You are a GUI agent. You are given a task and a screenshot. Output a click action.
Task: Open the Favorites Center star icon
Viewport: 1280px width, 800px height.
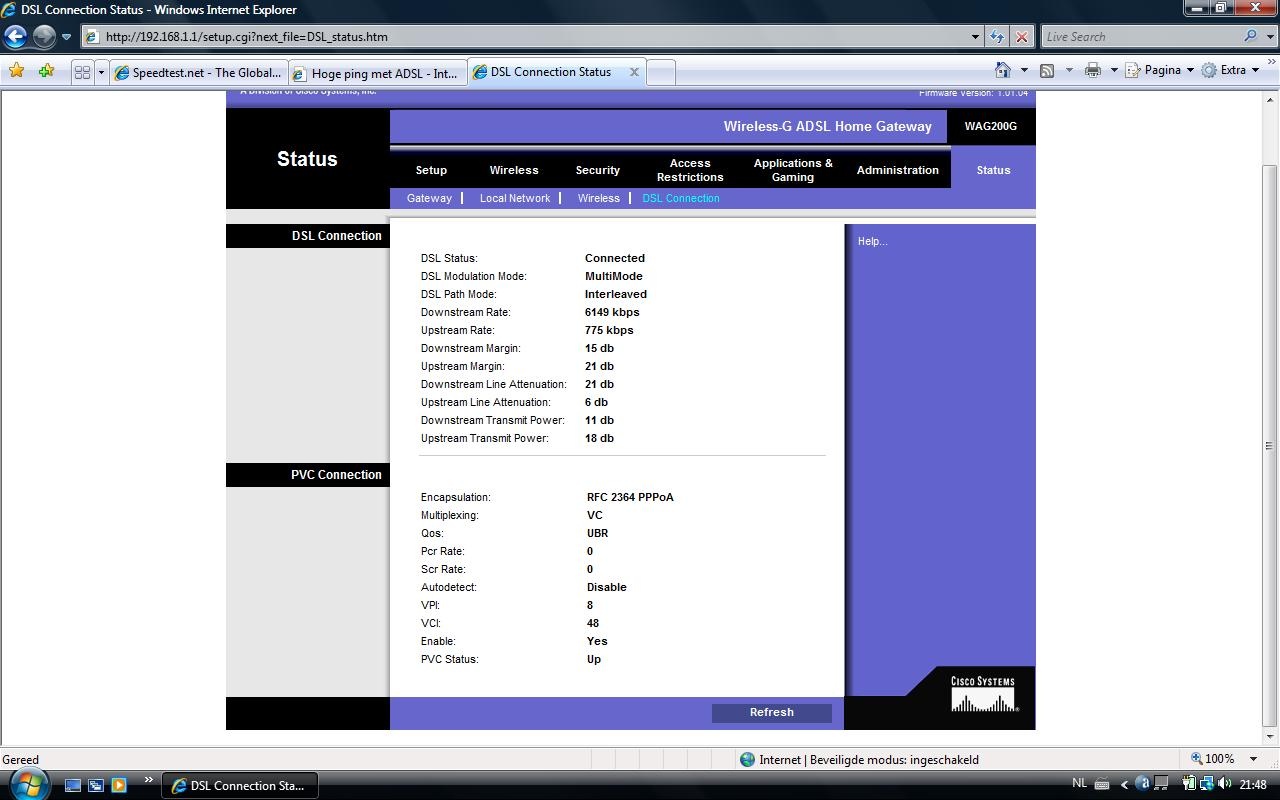[17, 71]
